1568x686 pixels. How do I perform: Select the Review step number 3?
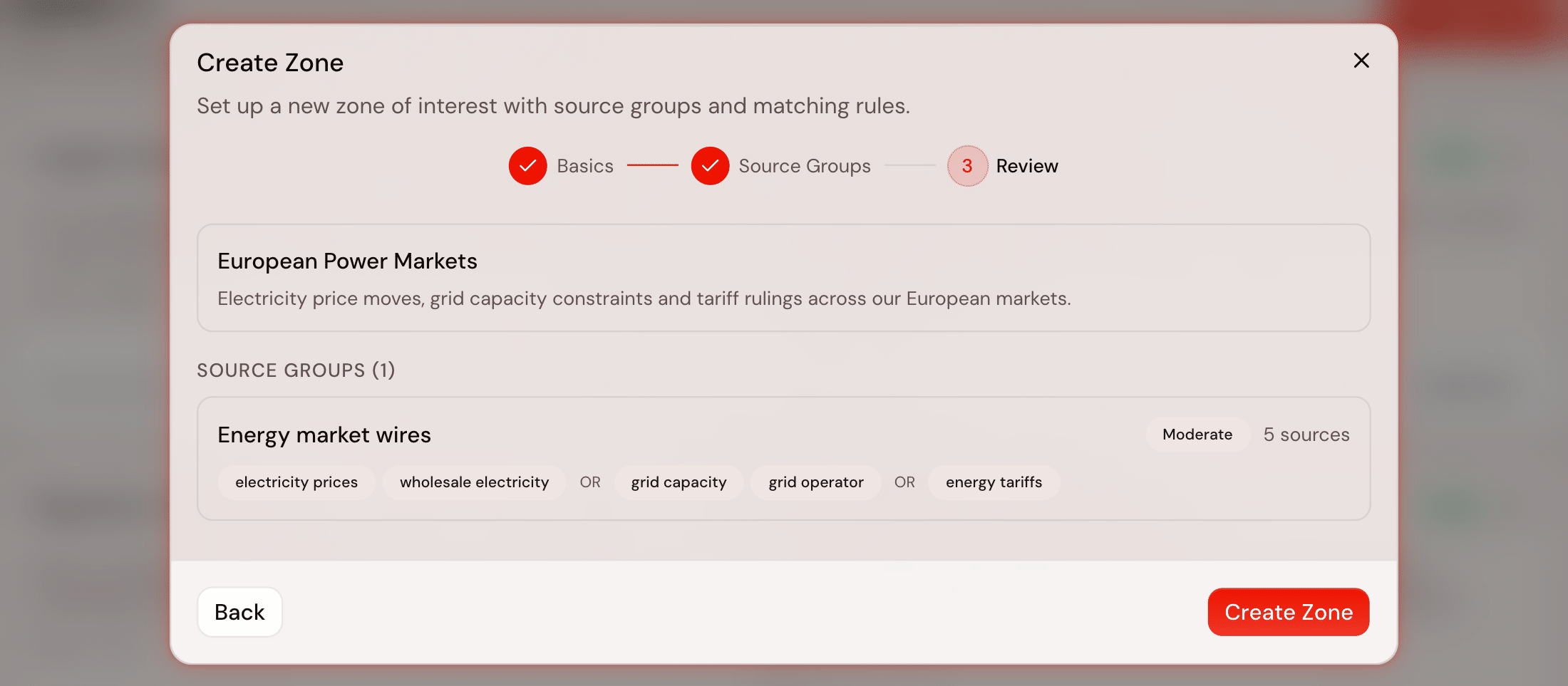967,166
